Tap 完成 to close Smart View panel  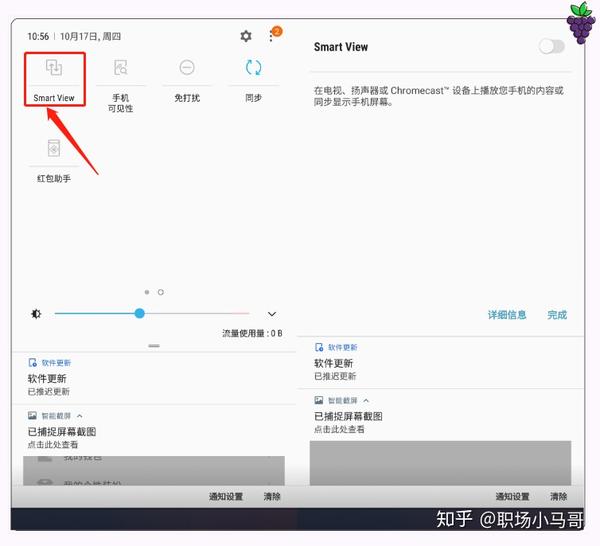[557, 315]
